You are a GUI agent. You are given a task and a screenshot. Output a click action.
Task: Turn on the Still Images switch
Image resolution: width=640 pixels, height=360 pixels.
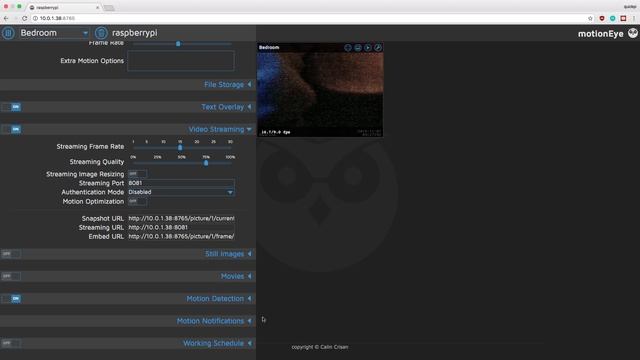tap(11, 254)
